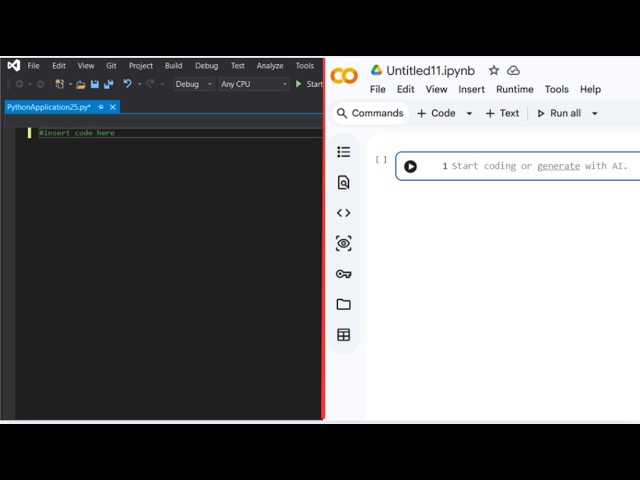640x480 pixels.
Task: Open the Project menu
Action: [141, 66]
